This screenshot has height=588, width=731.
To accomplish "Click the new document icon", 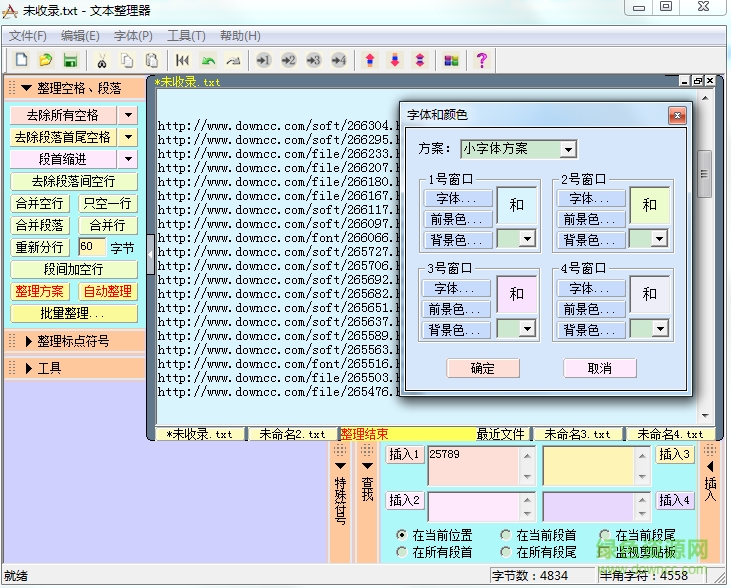I will (21, 60).
